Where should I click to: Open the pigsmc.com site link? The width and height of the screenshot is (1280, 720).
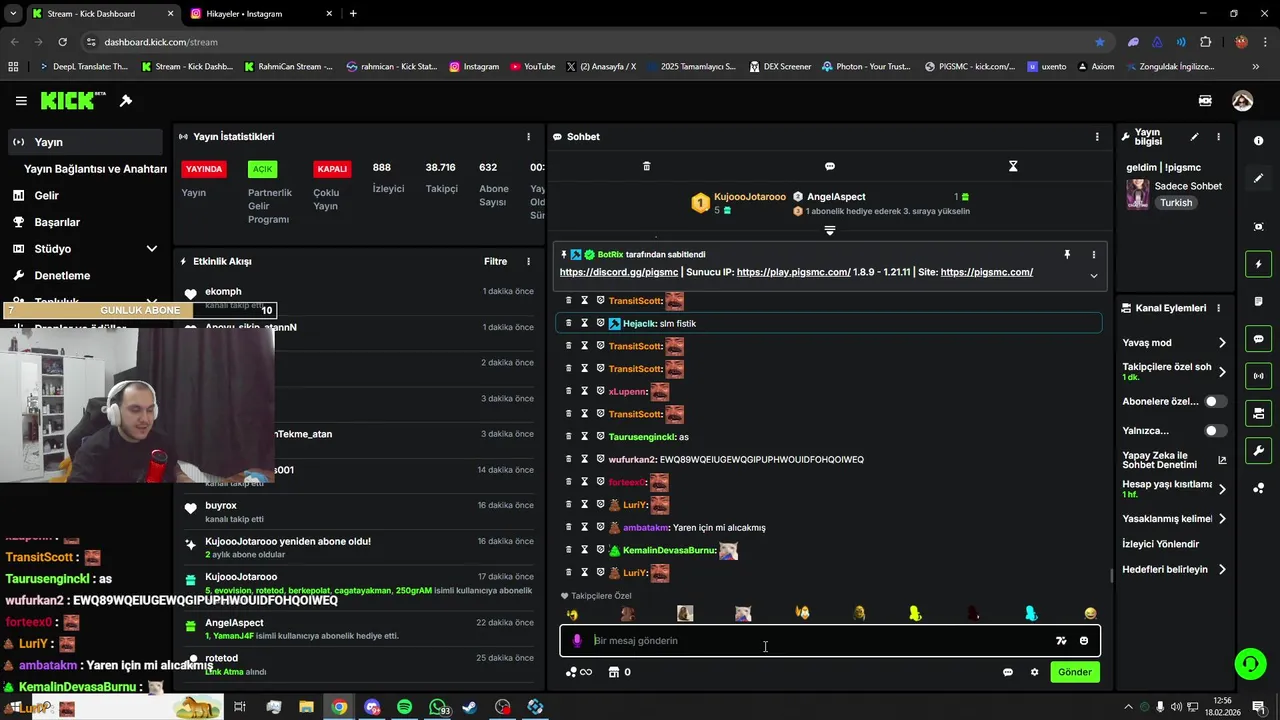(x=987, y=272)
